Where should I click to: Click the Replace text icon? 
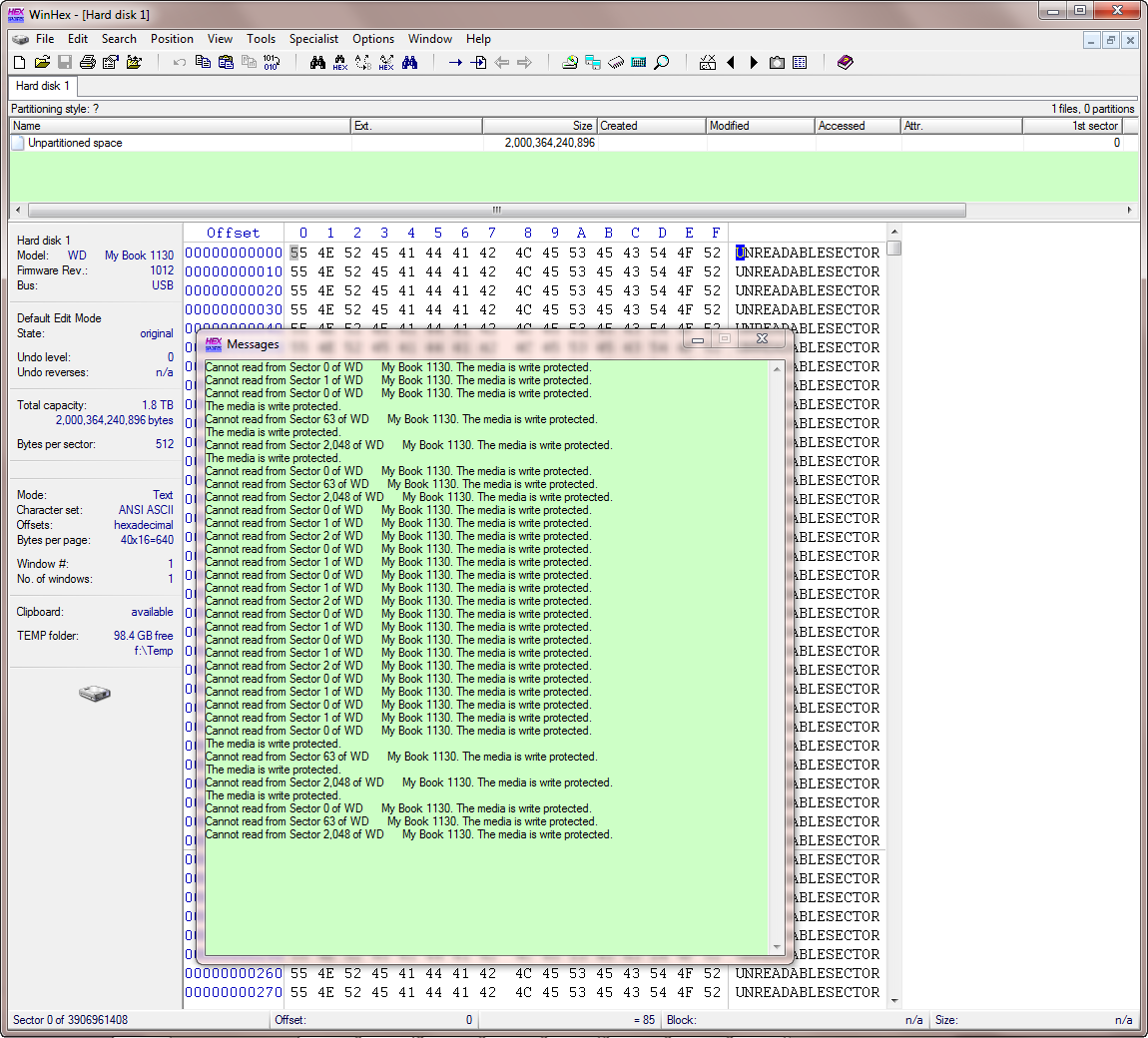click(363, 63)
